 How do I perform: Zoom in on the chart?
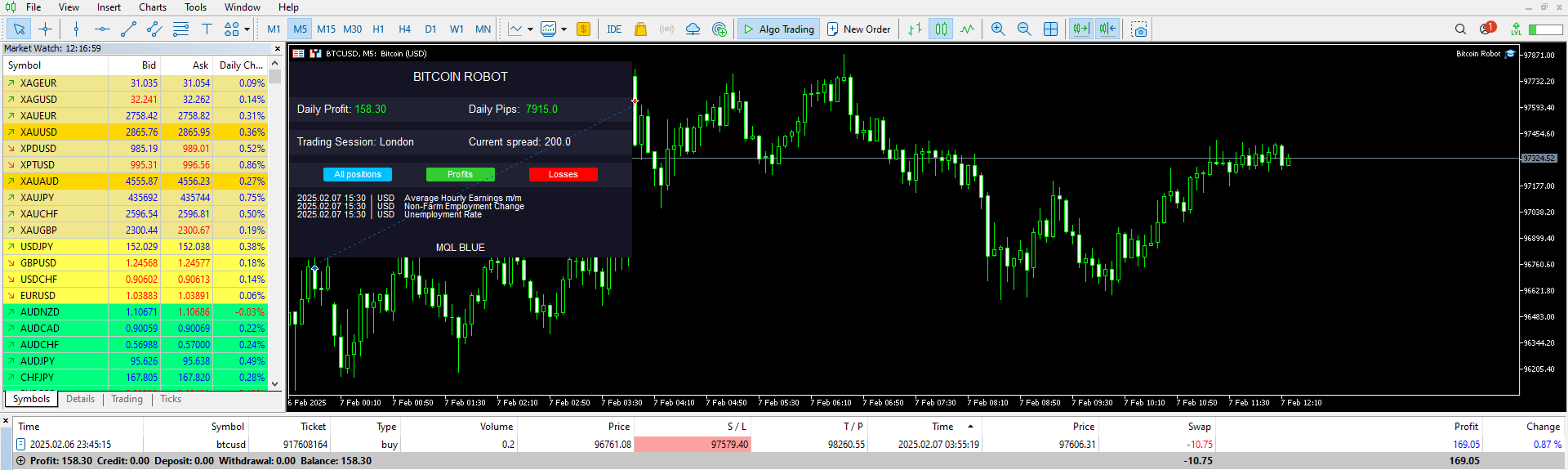(x=998, y=29)
